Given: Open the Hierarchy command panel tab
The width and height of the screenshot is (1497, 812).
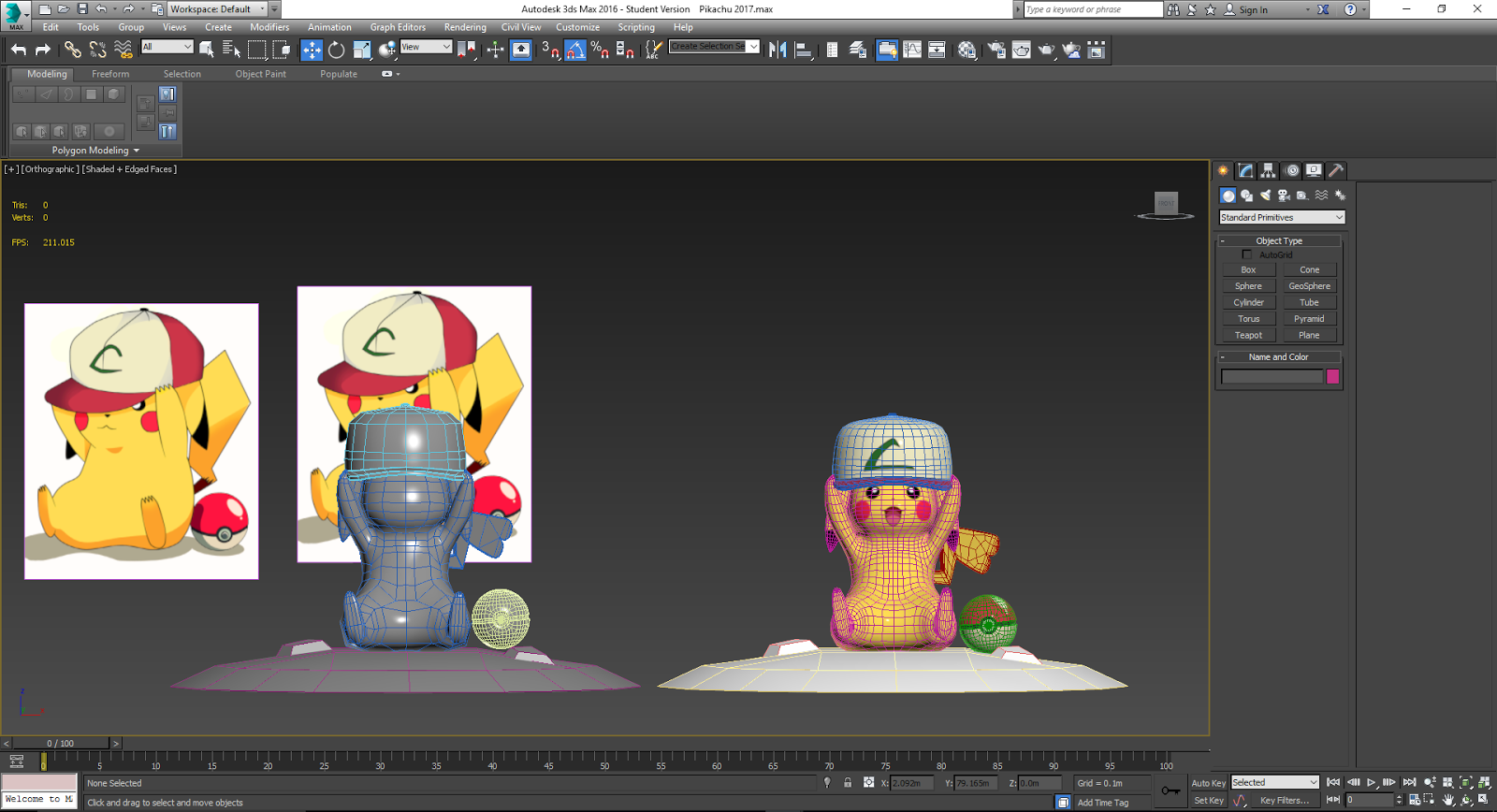Looking at the screenshot, I should [1268, 170].
